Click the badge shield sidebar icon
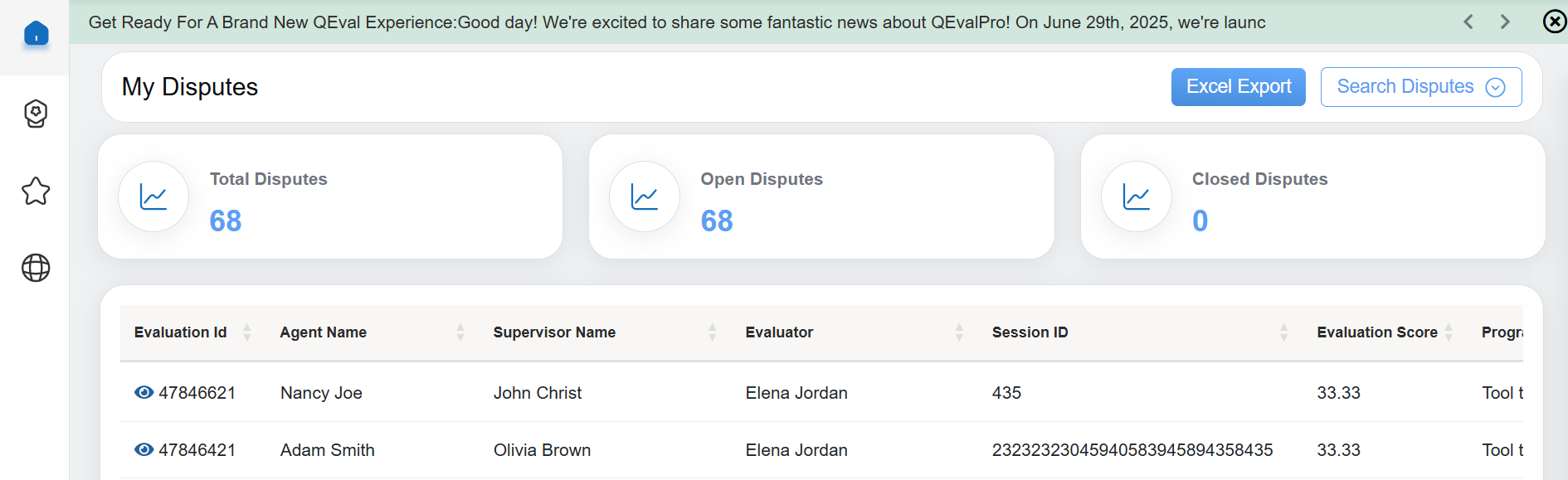This screenshot has width=1568, height=480. coord(36,114)
